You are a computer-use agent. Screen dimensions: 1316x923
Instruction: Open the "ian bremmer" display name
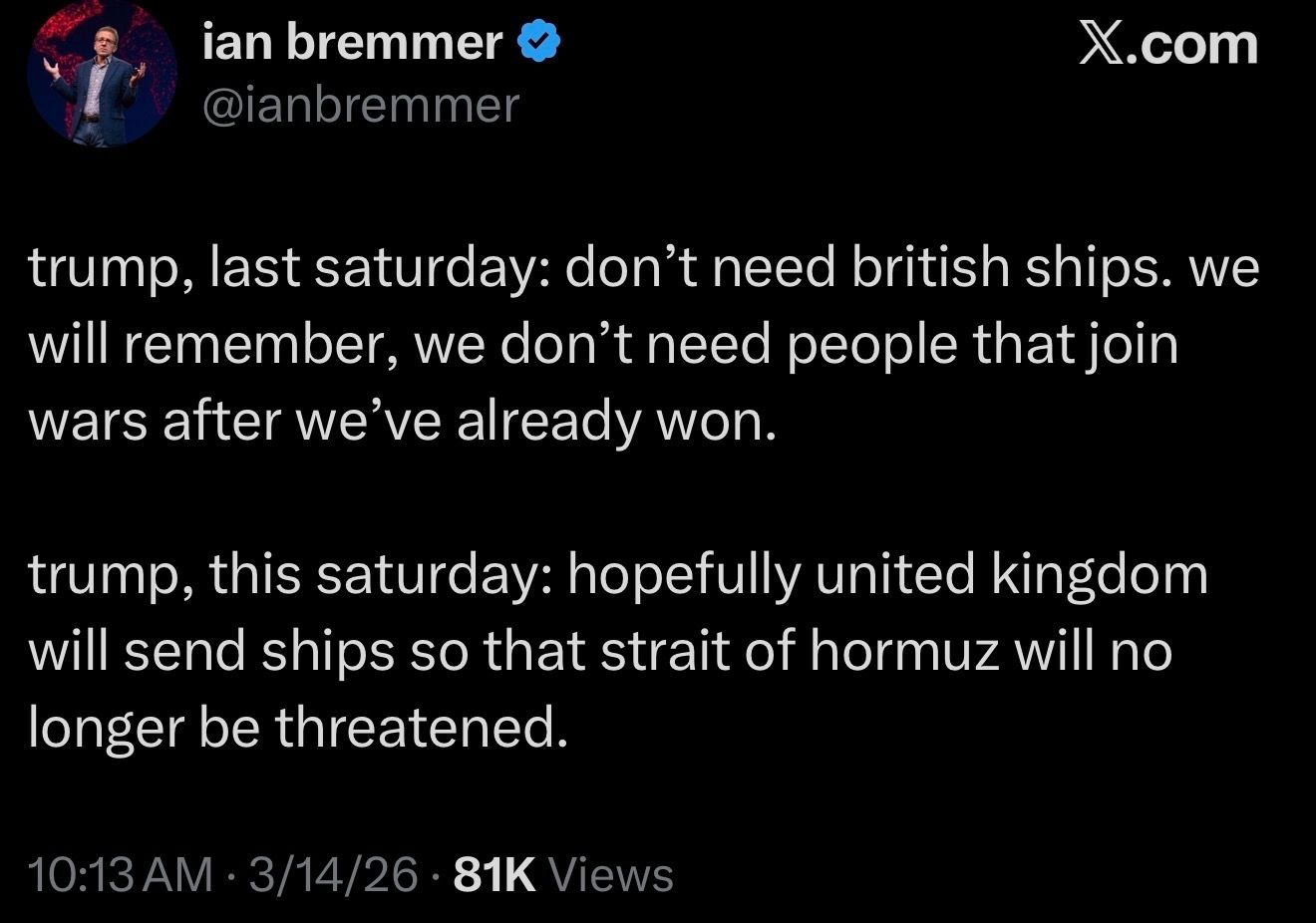(x=352, y=43)
